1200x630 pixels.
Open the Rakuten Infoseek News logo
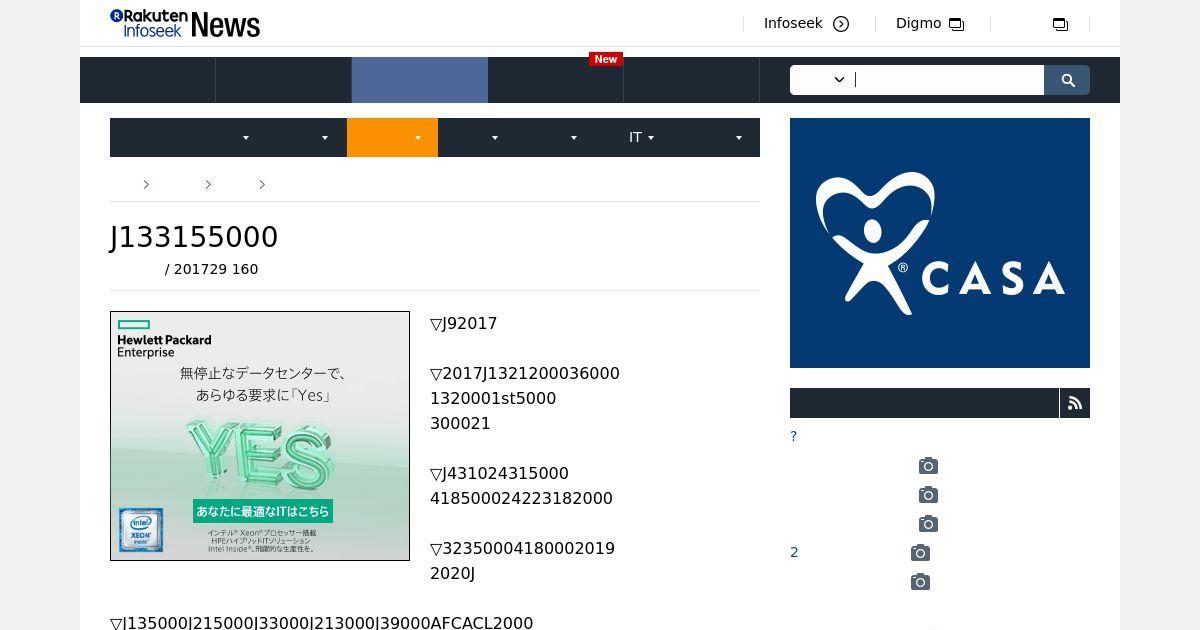[185, 23]
